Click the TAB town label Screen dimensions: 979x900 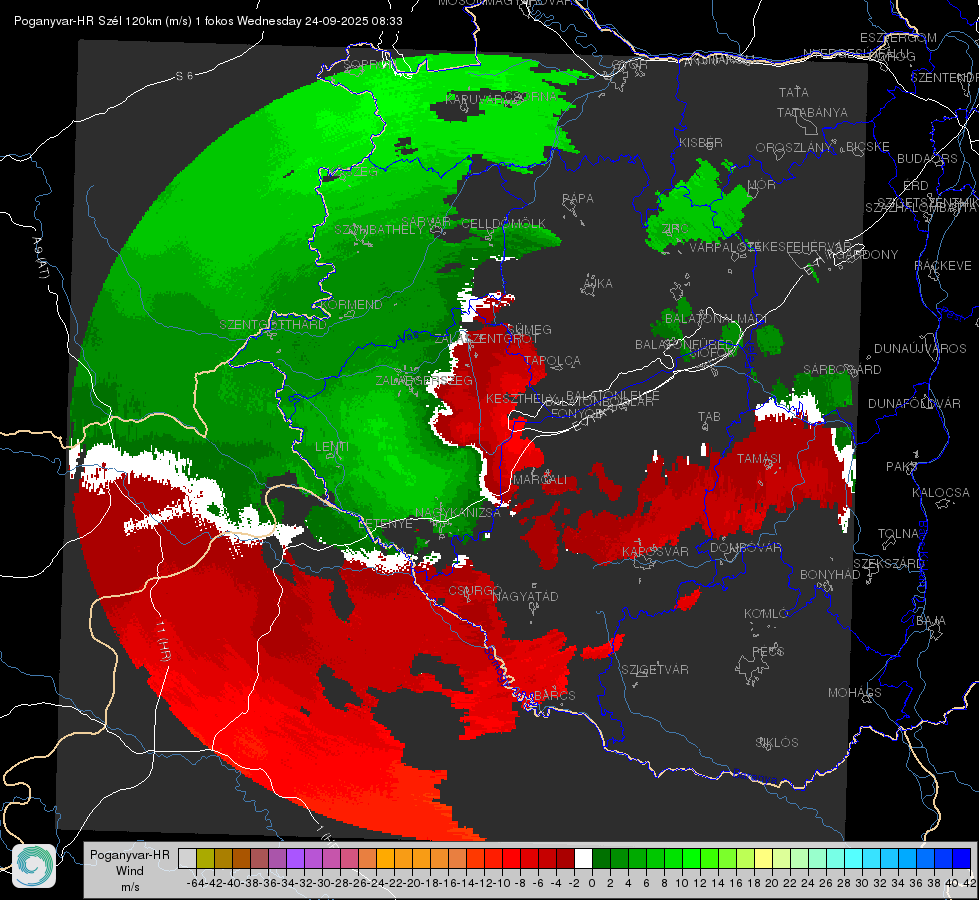point(709,417)
